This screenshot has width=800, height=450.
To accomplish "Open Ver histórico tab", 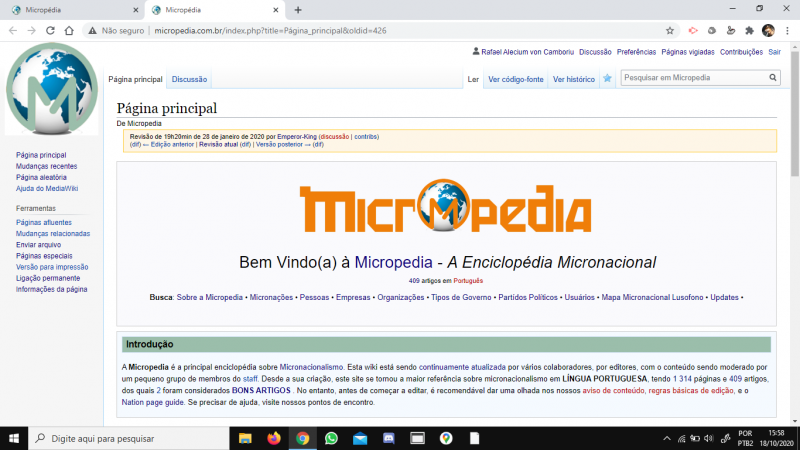I will click(x=574, y=79).
